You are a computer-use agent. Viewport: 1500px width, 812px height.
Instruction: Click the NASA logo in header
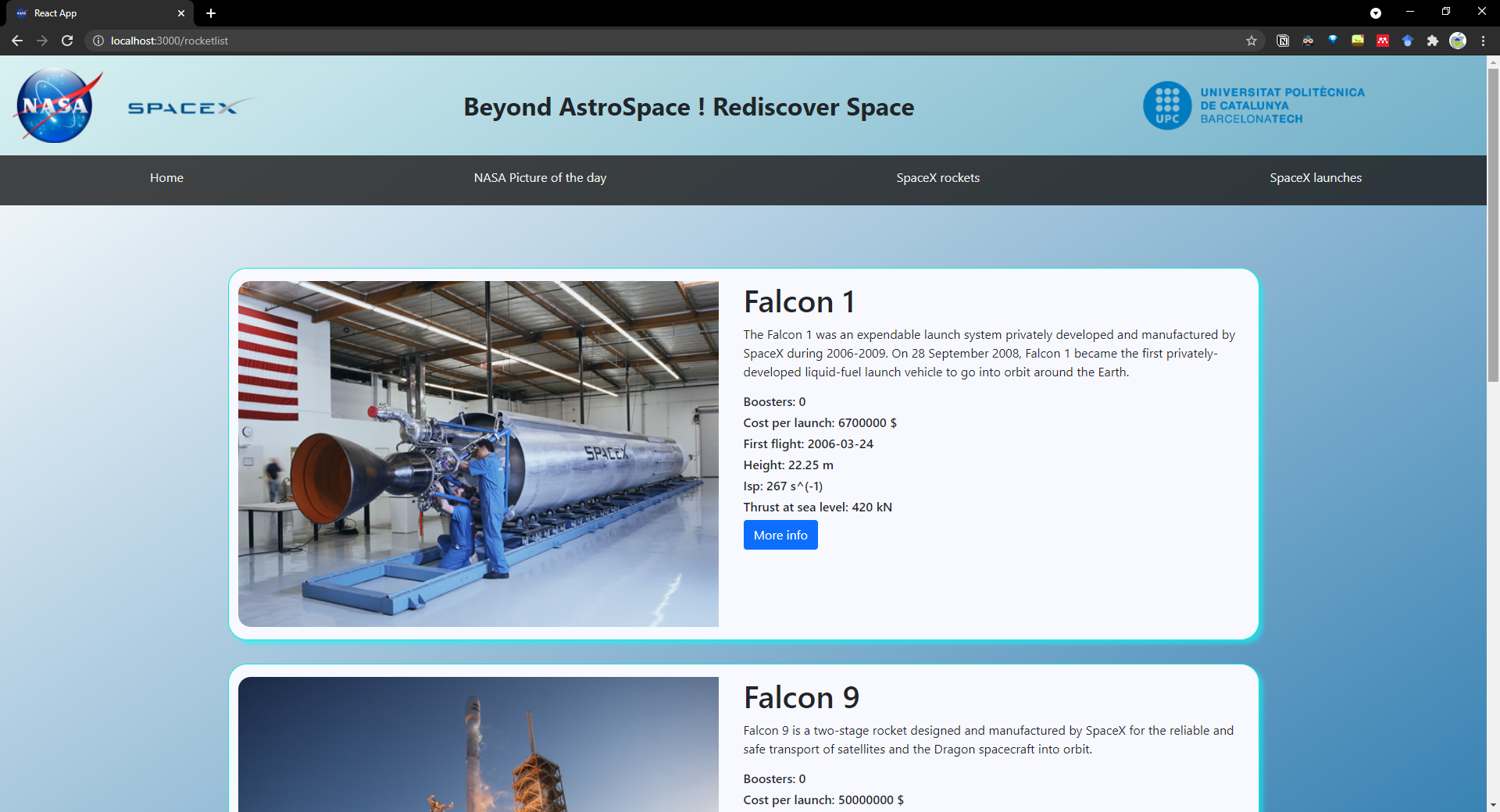pyautogui.click(x=58, y=105)
